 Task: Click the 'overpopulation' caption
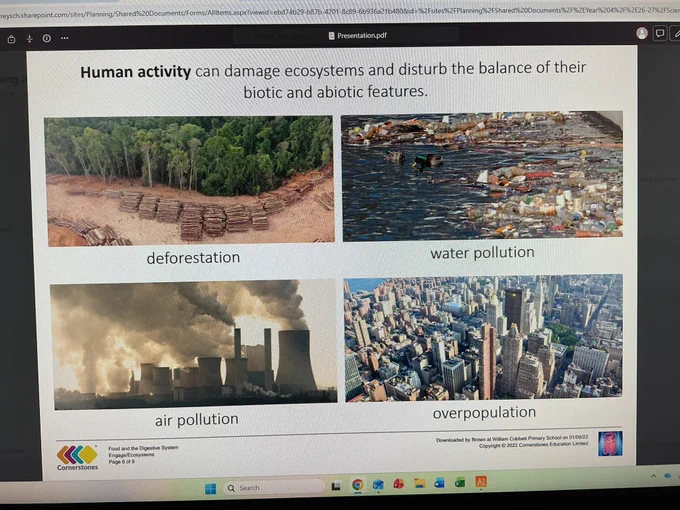click(484, 412)
